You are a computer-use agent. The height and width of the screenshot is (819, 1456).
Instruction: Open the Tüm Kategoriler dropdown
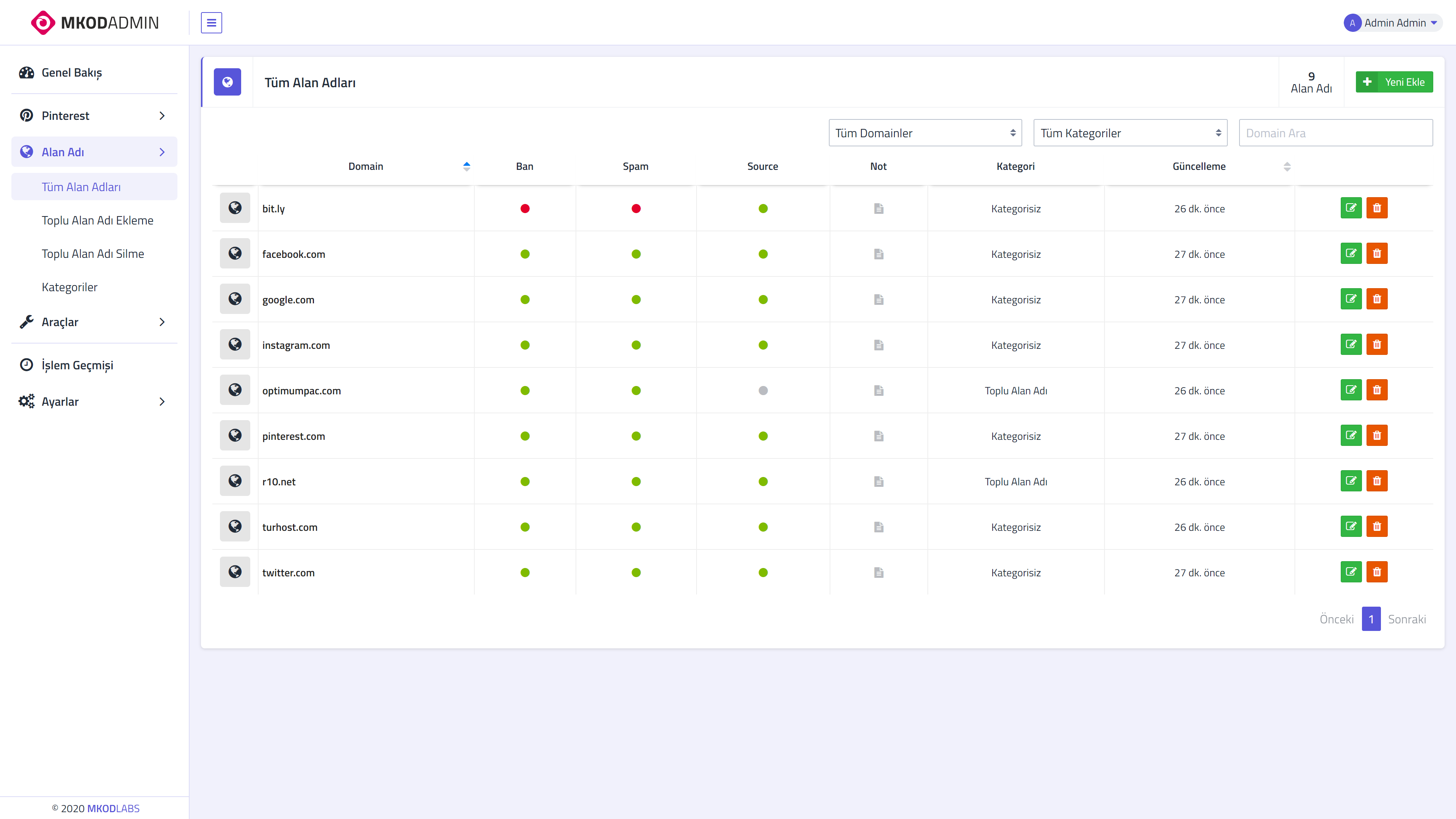click(1130, 133)
